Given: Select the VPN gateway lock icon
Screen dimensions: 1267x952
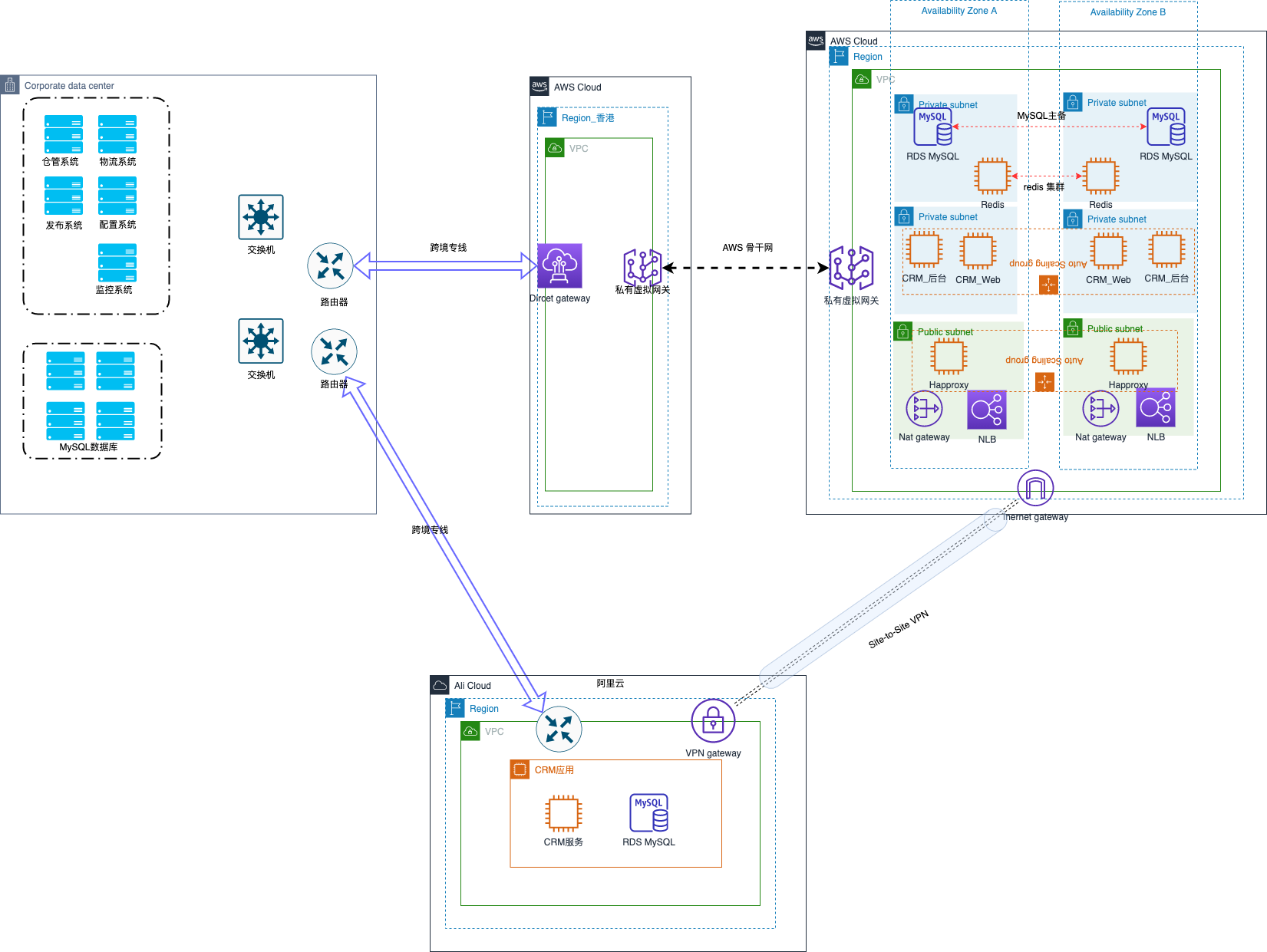Looking at the screenshot, I should (713, 720).
